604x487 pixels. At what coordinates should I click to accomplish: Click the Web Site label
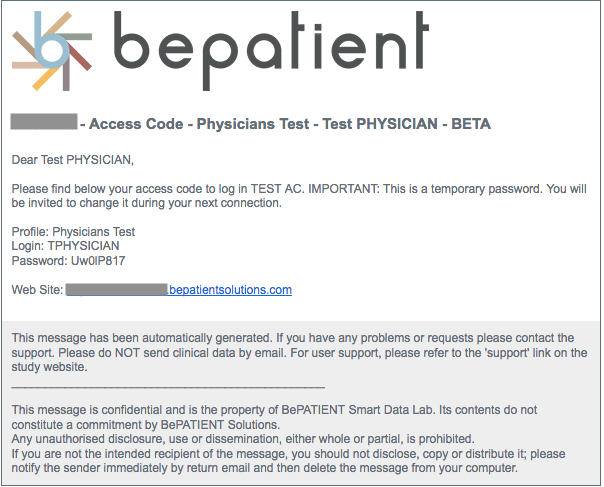[37, 290]
